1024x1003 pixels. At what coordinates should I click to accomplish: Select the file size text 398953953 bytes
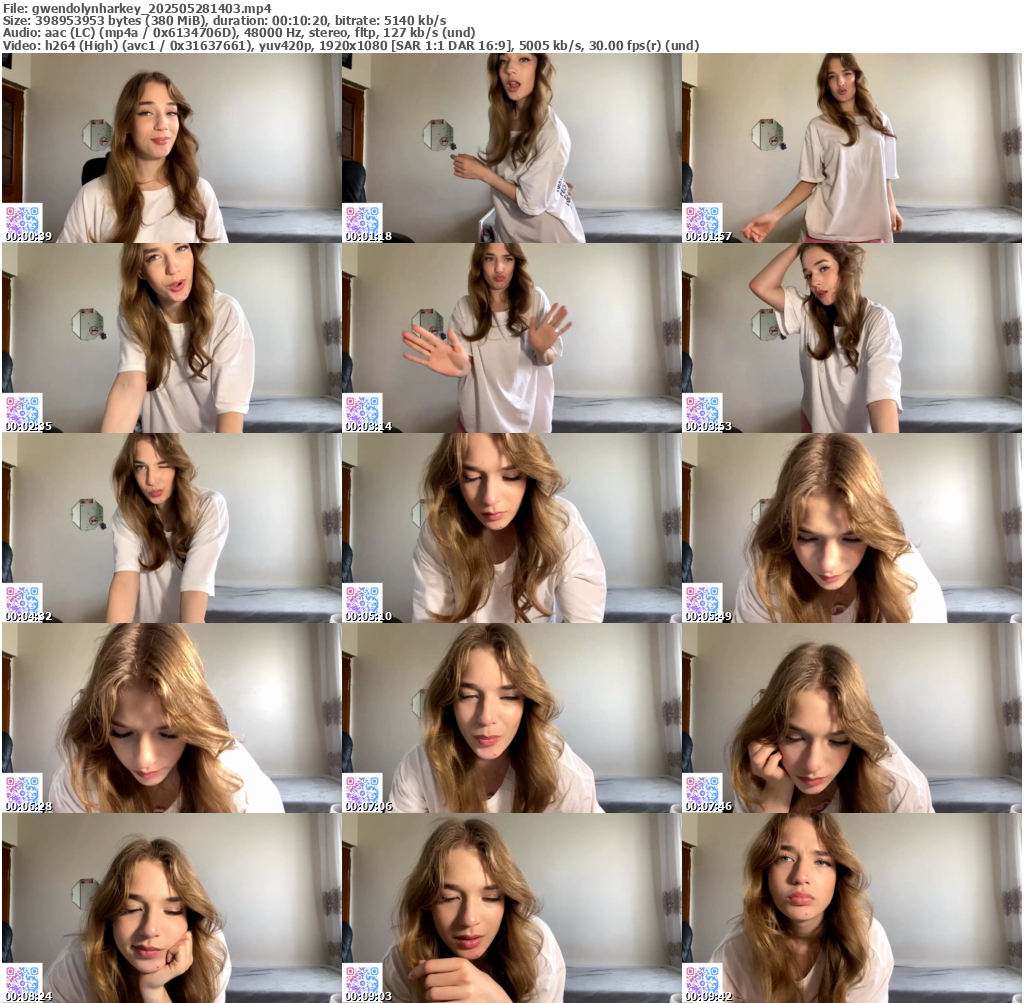[x=87, y=21]
